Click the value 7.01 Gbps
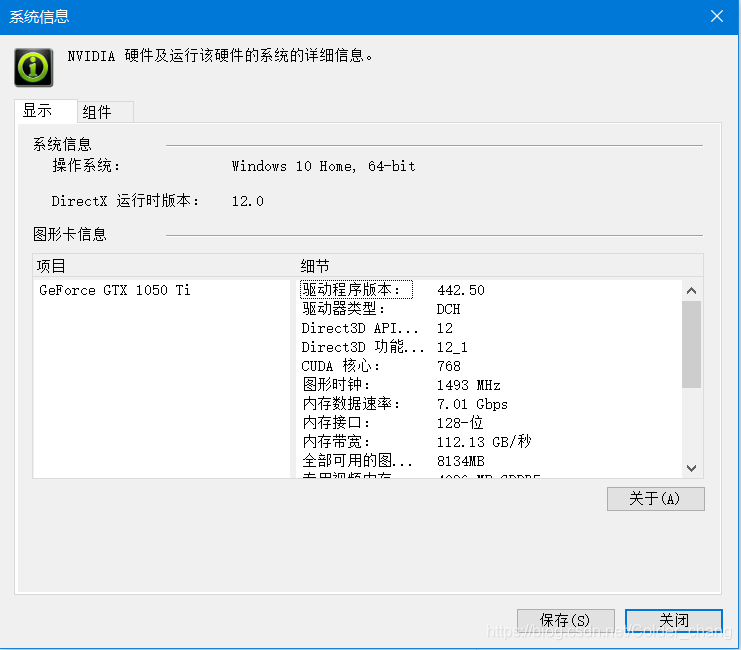741x650 pixels. [x=472, y=404]
